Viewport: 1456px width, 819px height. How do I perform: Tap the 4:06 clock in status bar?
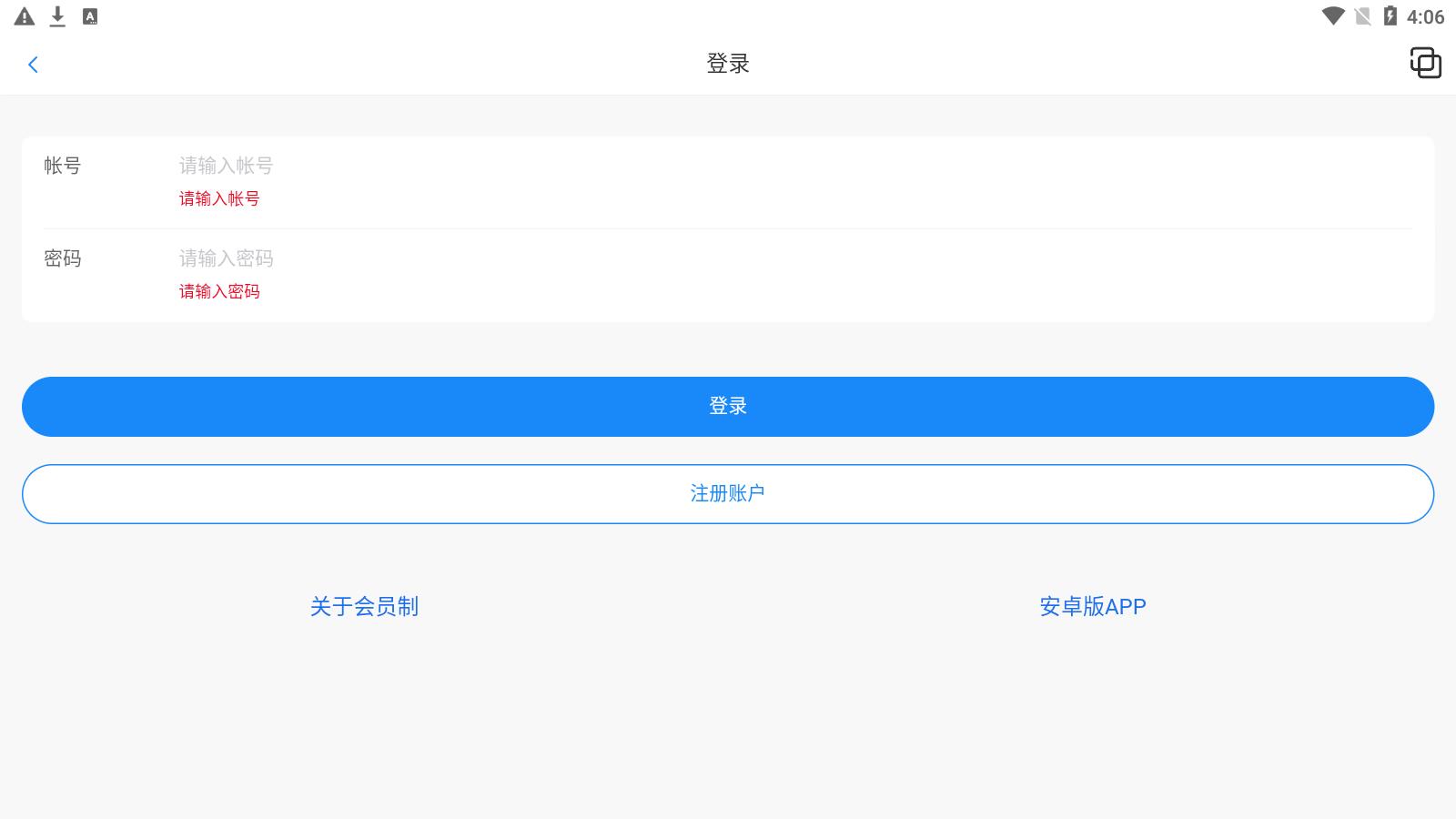point(1425,16)
